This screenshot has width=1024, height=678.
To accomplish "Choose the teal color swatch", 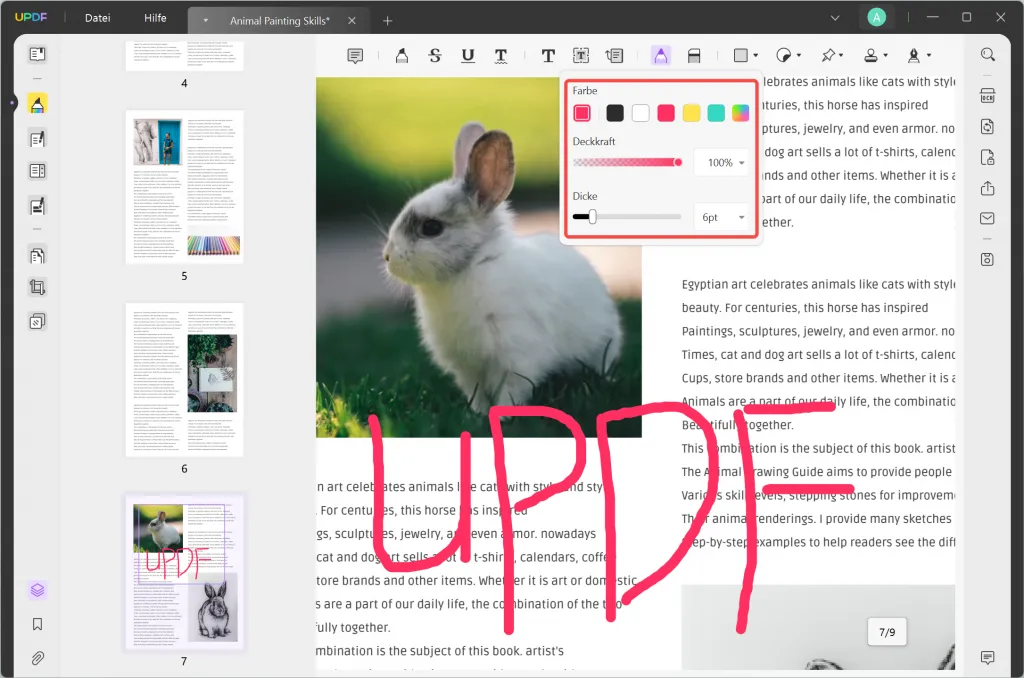I will click(716, 113).
